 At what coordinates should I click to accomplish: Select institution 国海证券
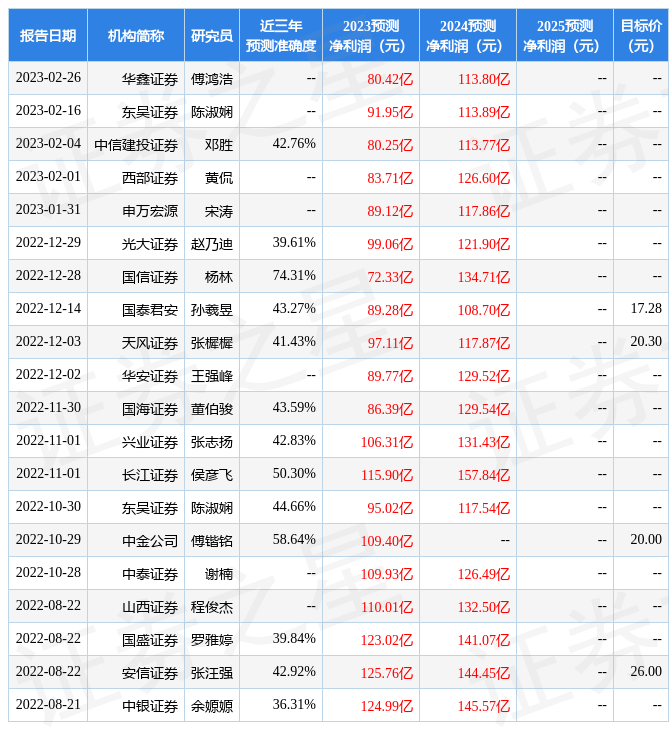click(150, 409)
